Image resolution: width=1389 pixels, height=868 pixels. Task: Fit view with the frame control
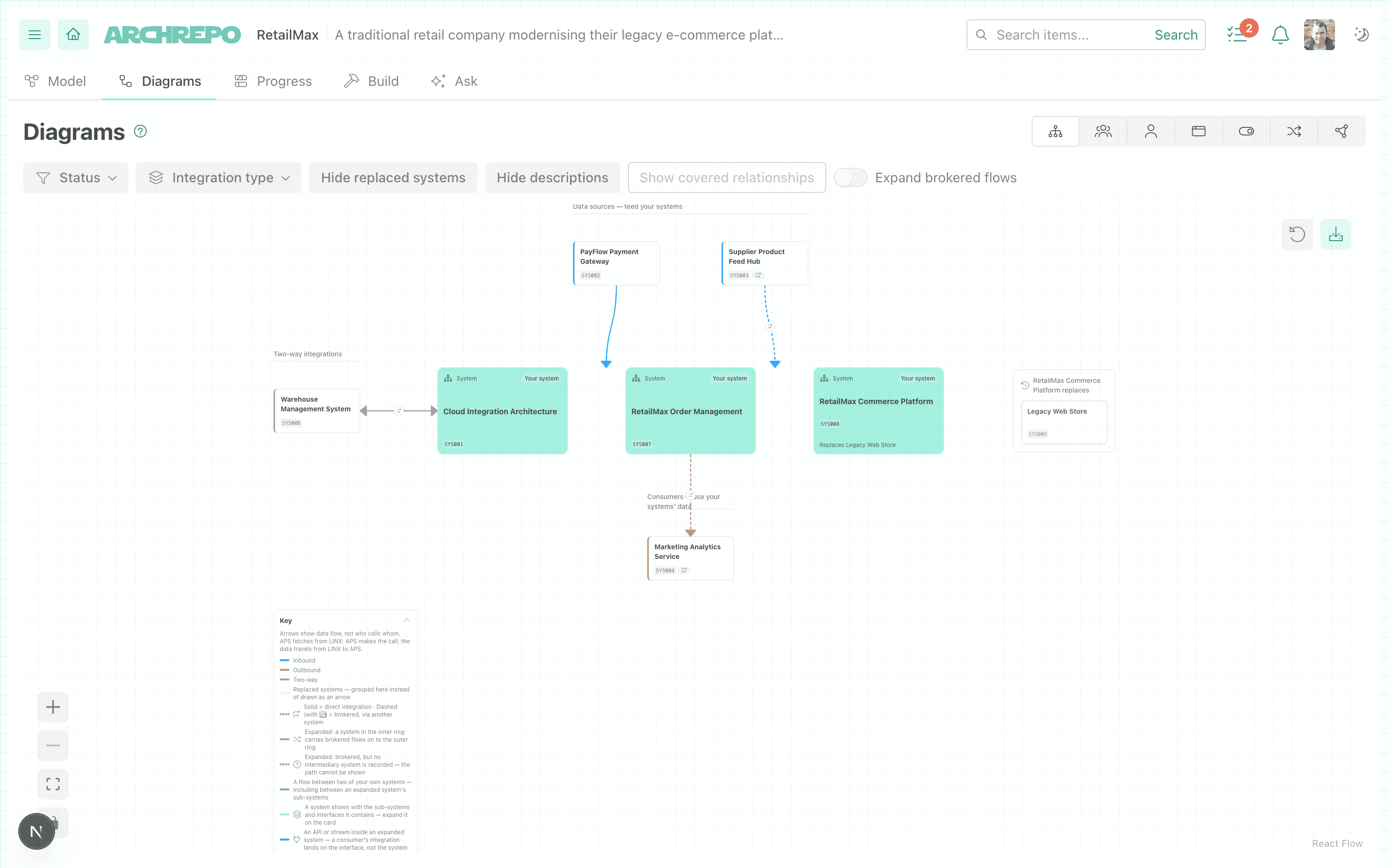[x=53, y=784]
